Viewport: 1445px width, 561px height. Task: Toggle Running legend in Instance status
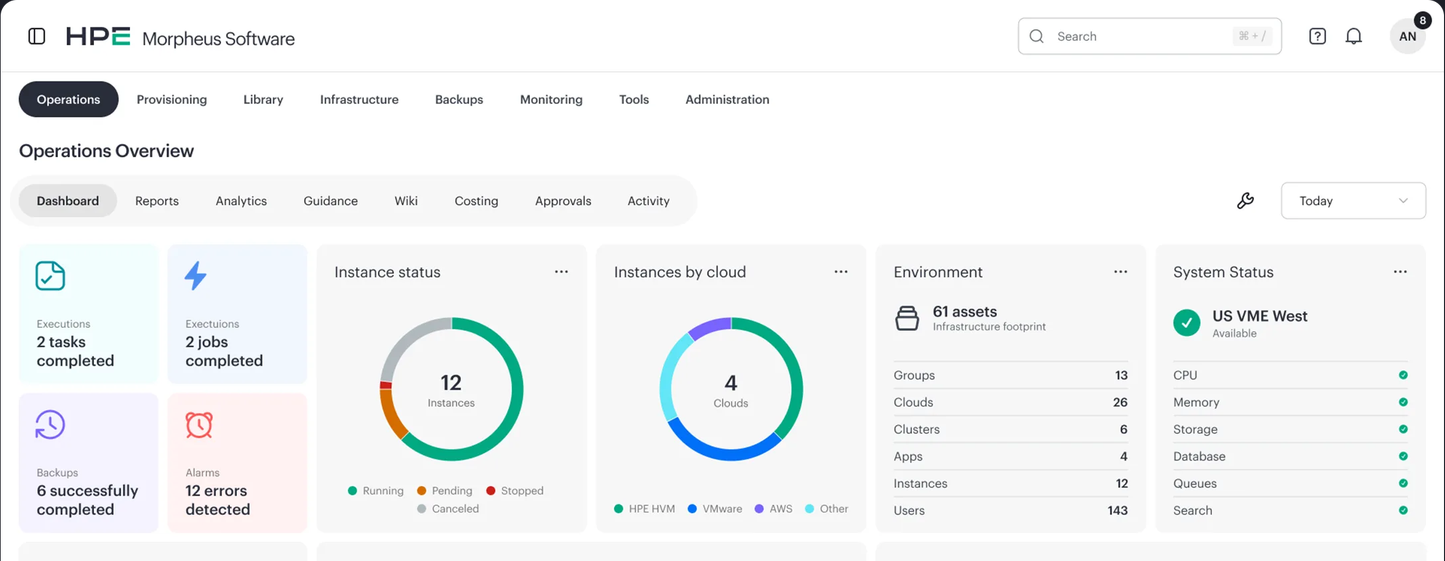coord(376,491)
